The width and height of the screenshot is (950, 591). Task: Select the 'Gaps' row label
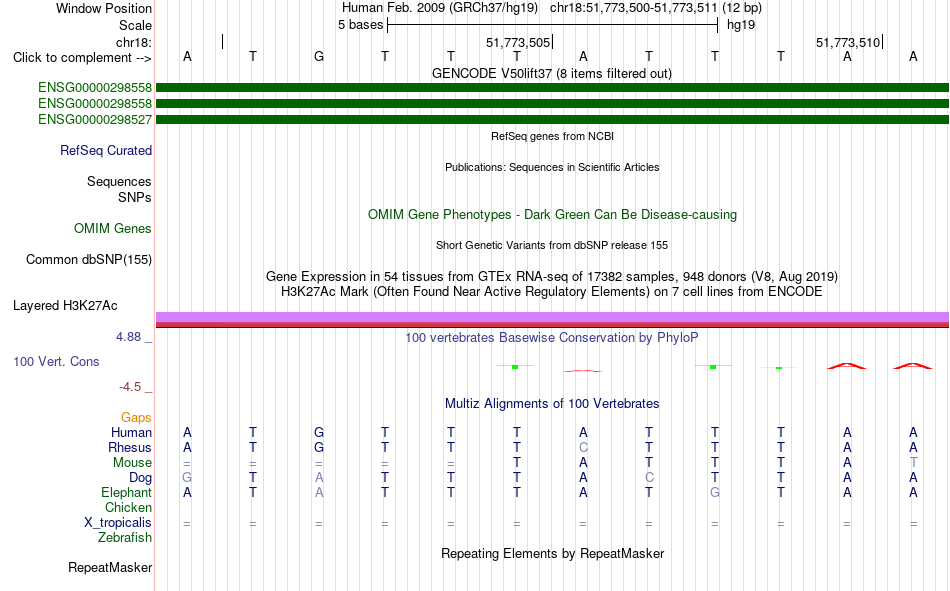[136, 417]
